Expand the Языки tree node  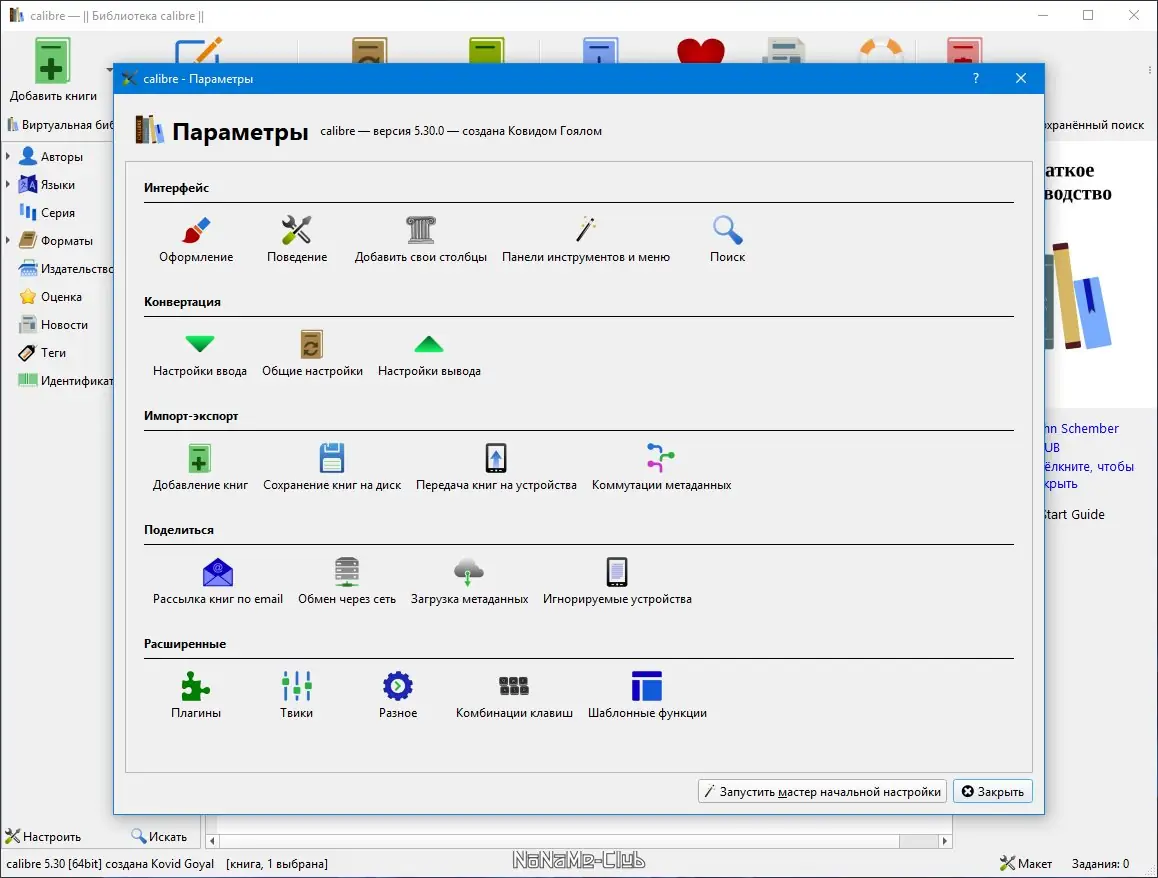pos(8,185)
